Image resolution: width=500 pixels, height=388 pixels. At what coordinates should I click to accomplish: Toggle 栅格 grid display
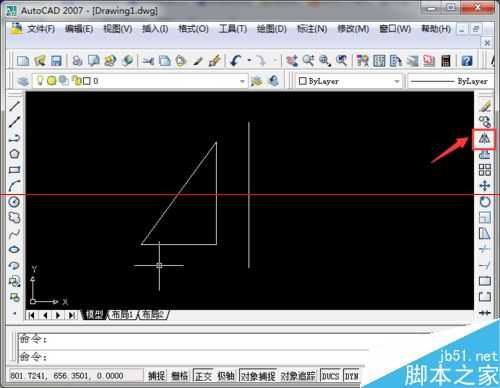[x=179, y=376]
